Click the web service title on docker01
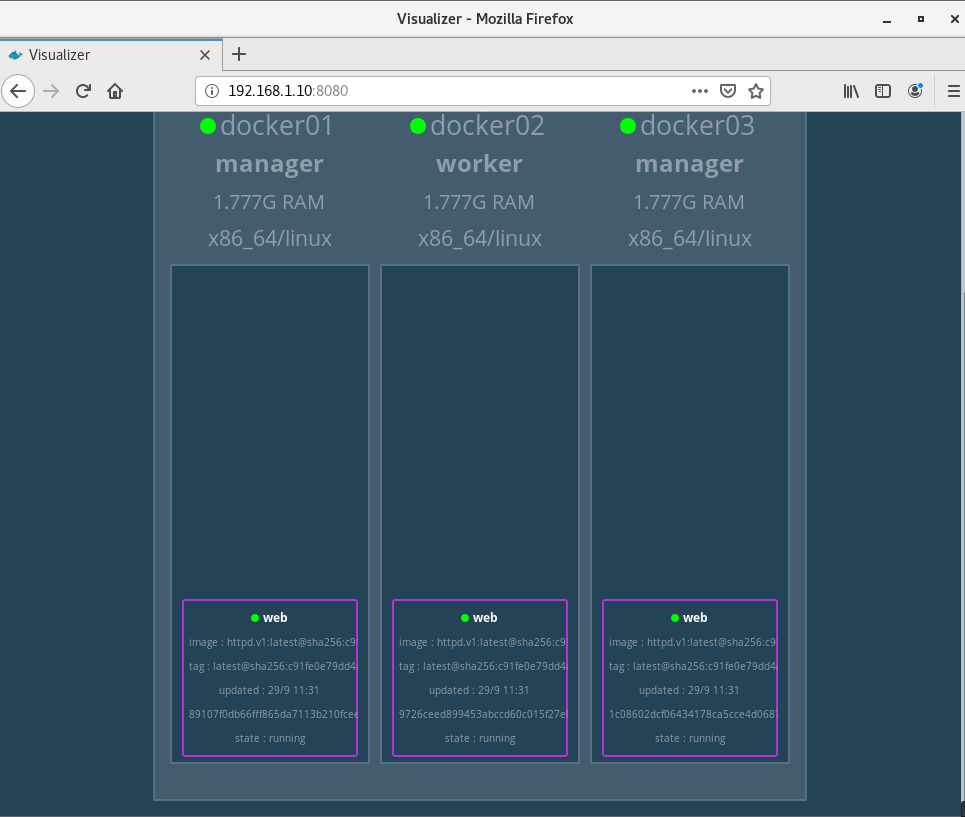This screenshot has width=965, height=817. pyautogui.click(x=275, y=618)
